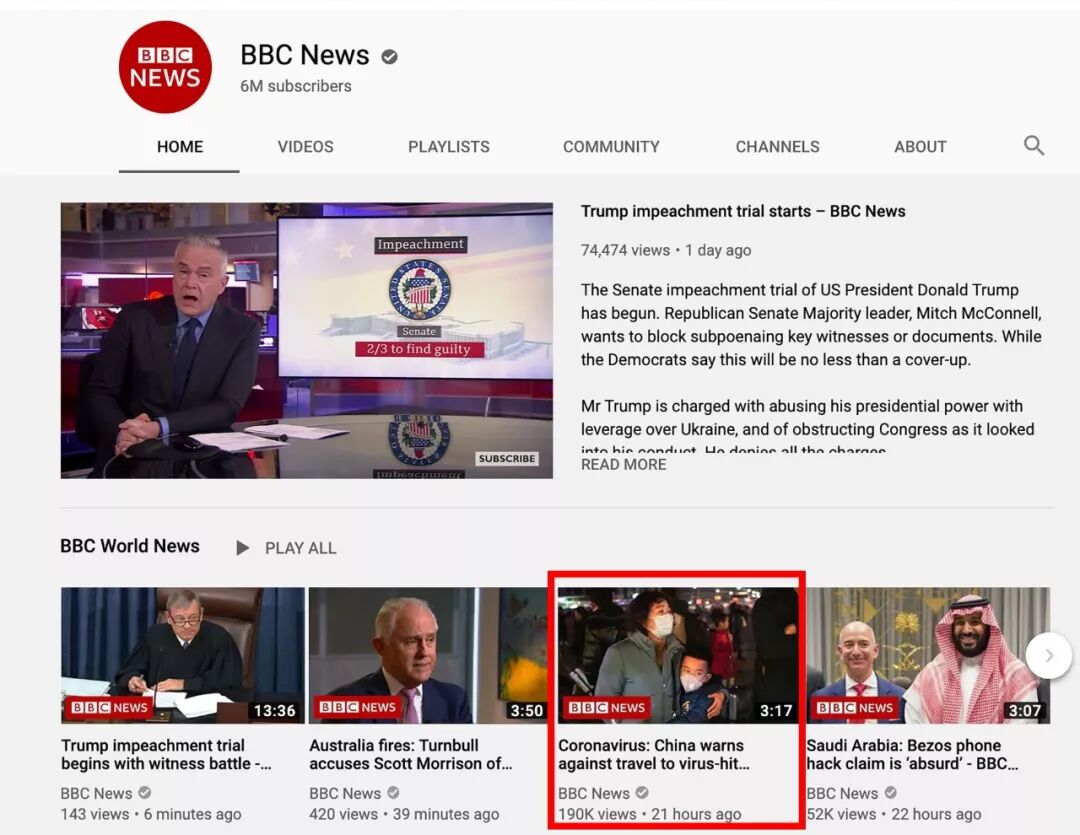Click BBC News channel name under Saudi Arabia video
Screen dimensions: 1080x835
click(842, 794)
